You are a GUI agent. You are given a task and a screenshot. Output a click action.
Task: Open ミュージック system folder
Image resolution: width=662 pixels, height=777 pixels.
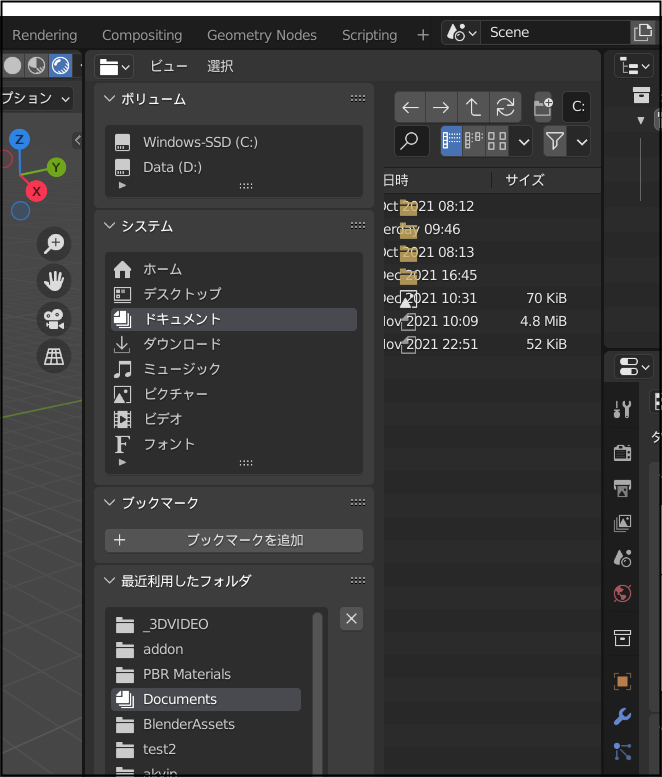[234, 369]
